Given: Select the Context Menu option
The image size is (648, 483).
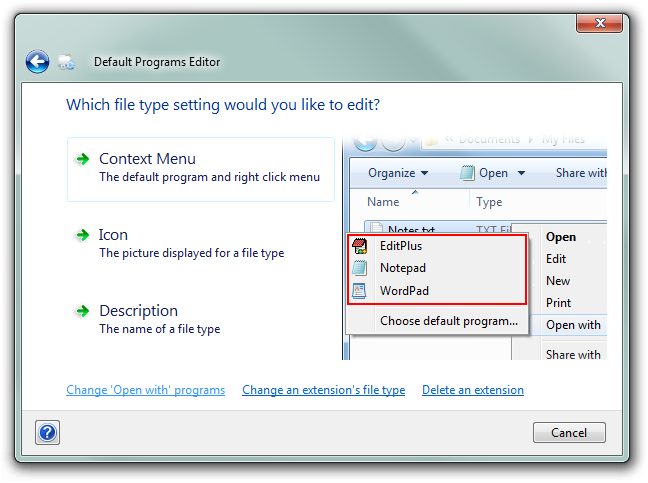Looking at the screenshot, I should click(200, 168).
